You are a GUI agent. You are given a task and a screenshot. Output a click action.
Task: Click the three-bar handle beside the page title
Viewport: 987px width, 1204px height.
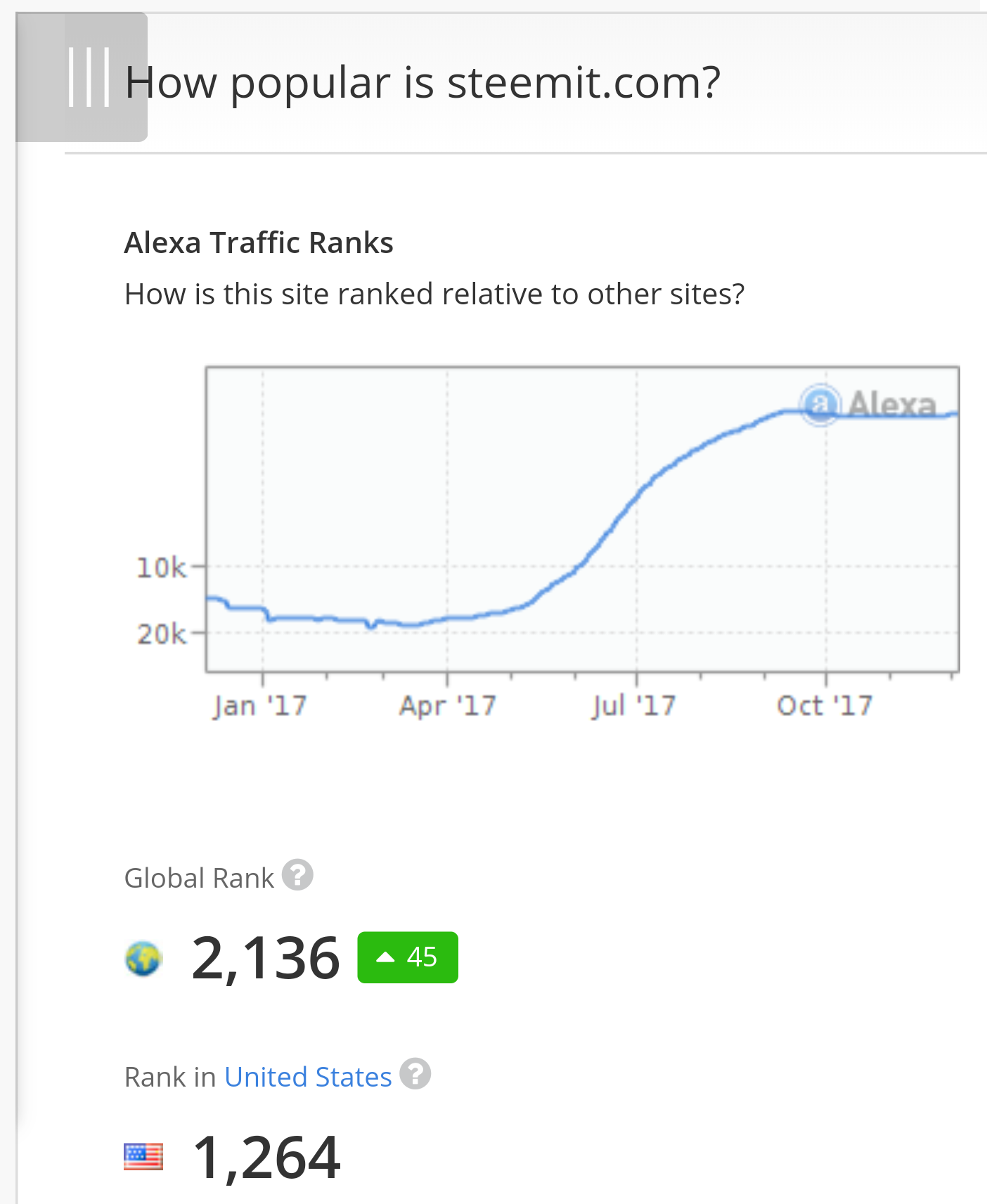88,77
